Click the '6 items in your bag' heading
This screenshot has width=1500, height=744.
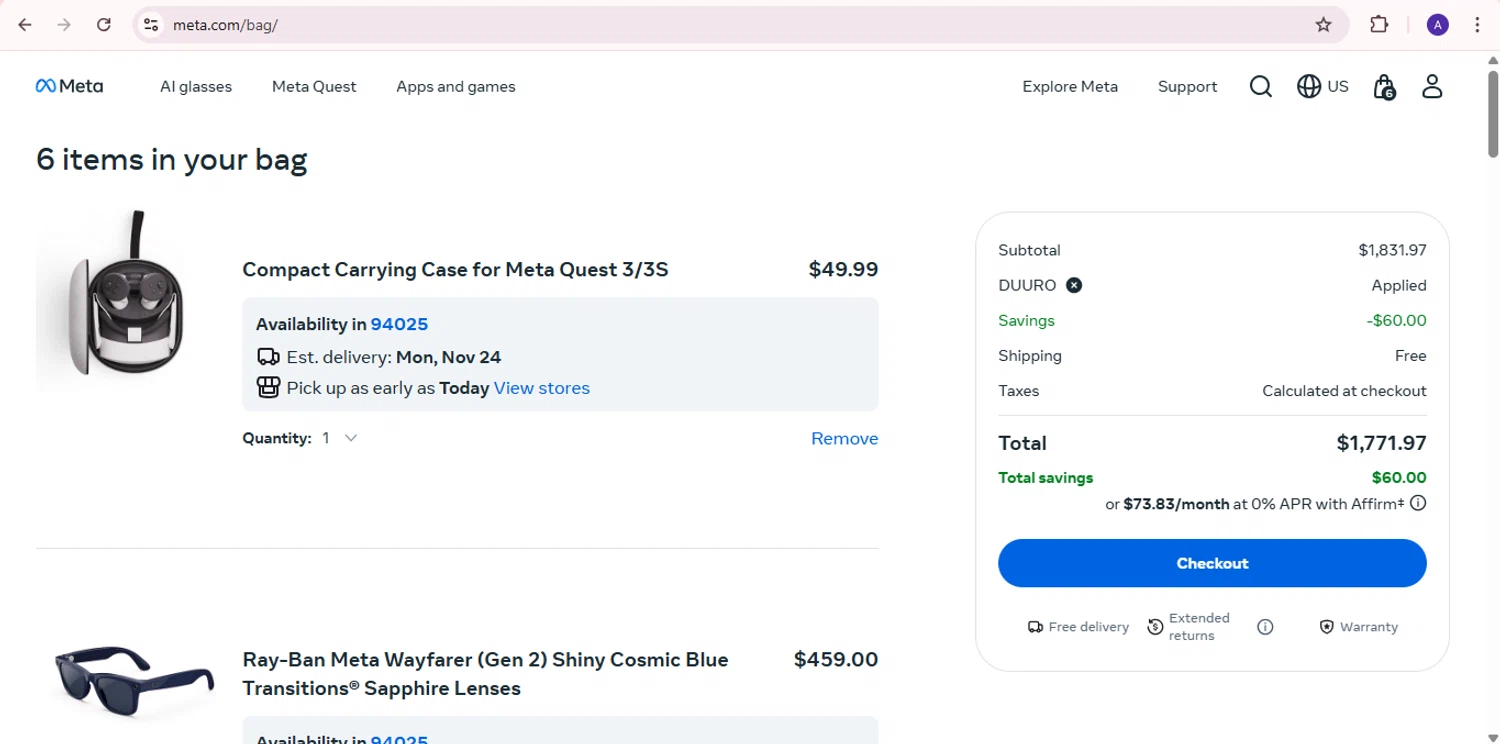tap(172, 160)
